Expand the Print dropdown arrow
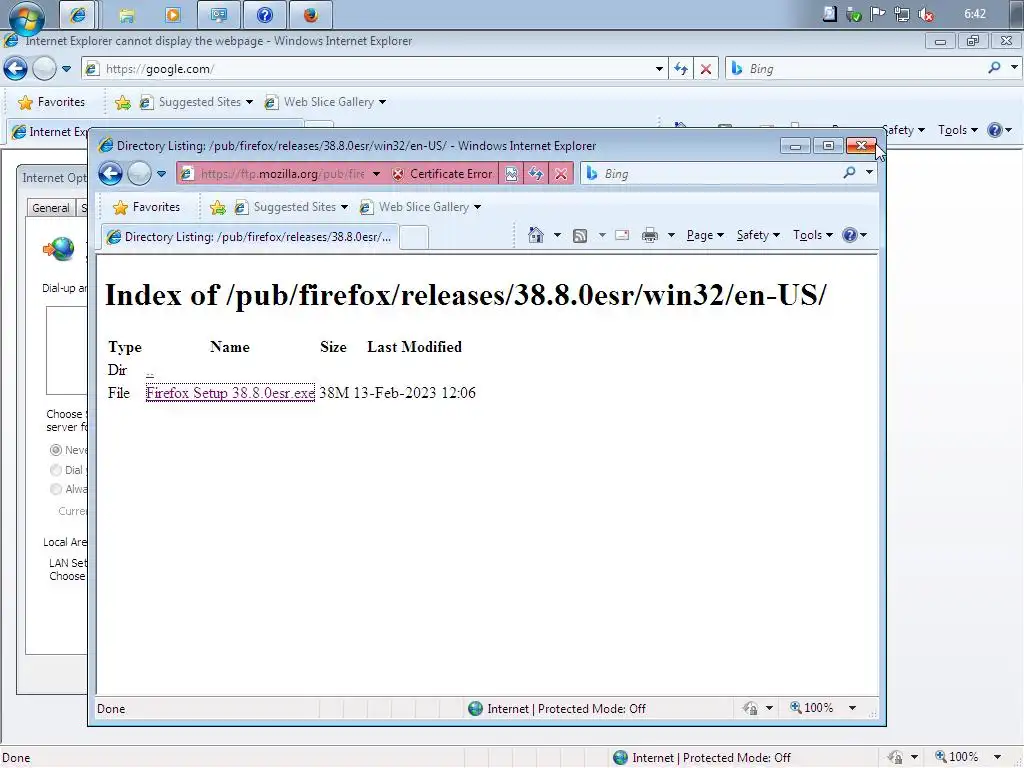 click(671, 235)
